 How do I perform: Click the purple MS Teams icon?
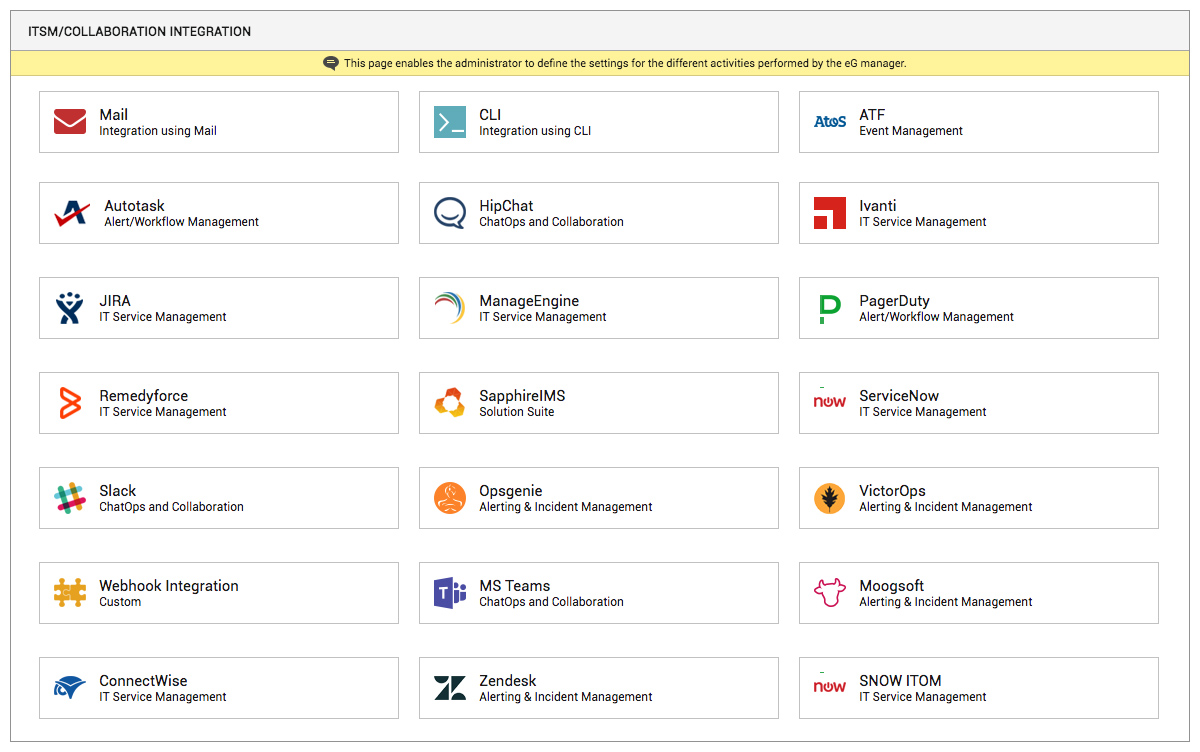450,593
